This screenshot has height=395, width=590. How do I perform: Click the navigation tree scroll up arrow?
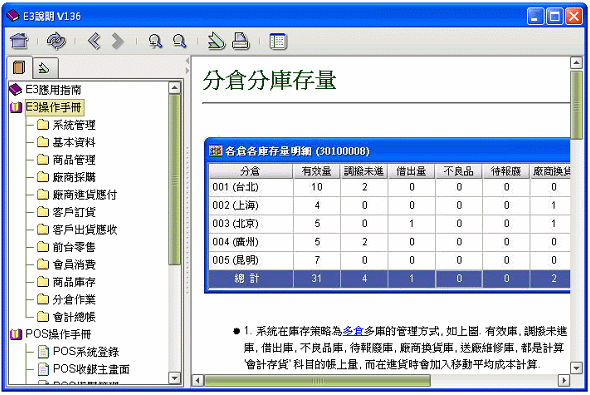174,88
